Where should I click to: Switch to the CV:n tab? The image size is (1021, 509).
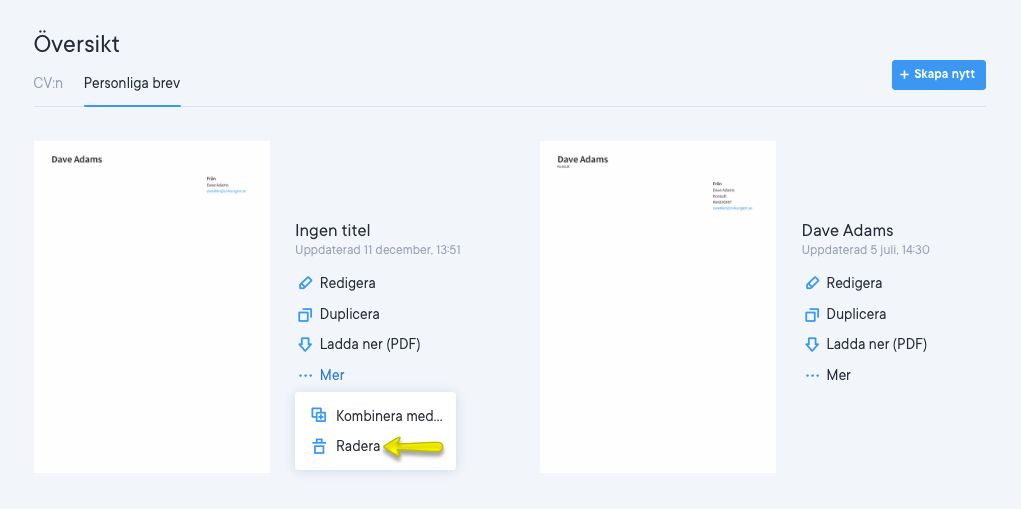[x=48, y=83]
